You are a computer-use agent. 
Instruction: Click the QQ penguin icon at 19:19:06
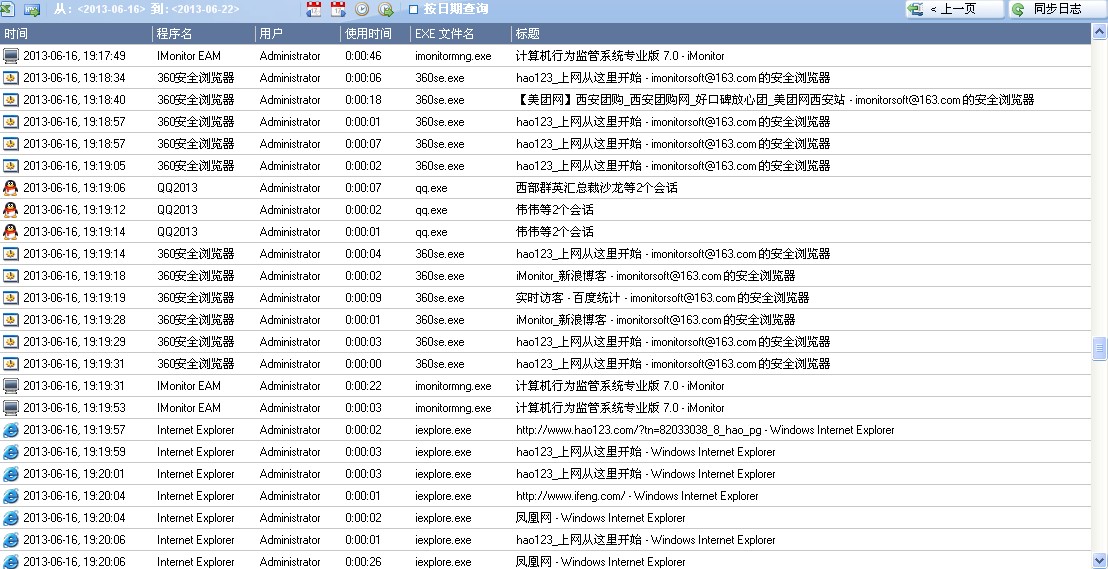tap(11, 187)
